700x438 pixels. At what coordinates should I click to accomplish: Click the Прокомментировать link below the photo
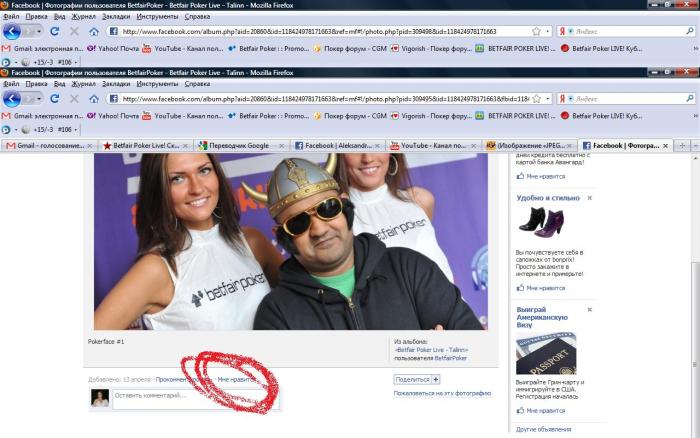[x=183, y=380]
